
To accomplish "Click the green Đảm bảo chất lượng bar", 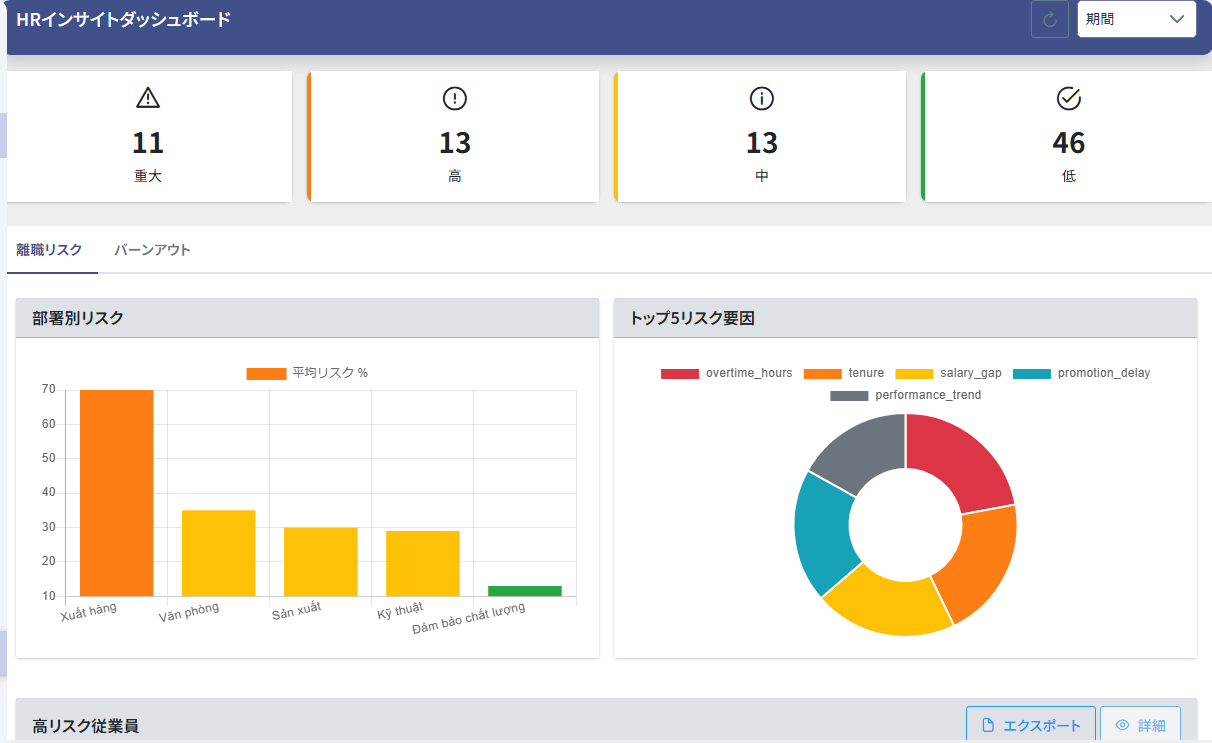I will 524,590.
